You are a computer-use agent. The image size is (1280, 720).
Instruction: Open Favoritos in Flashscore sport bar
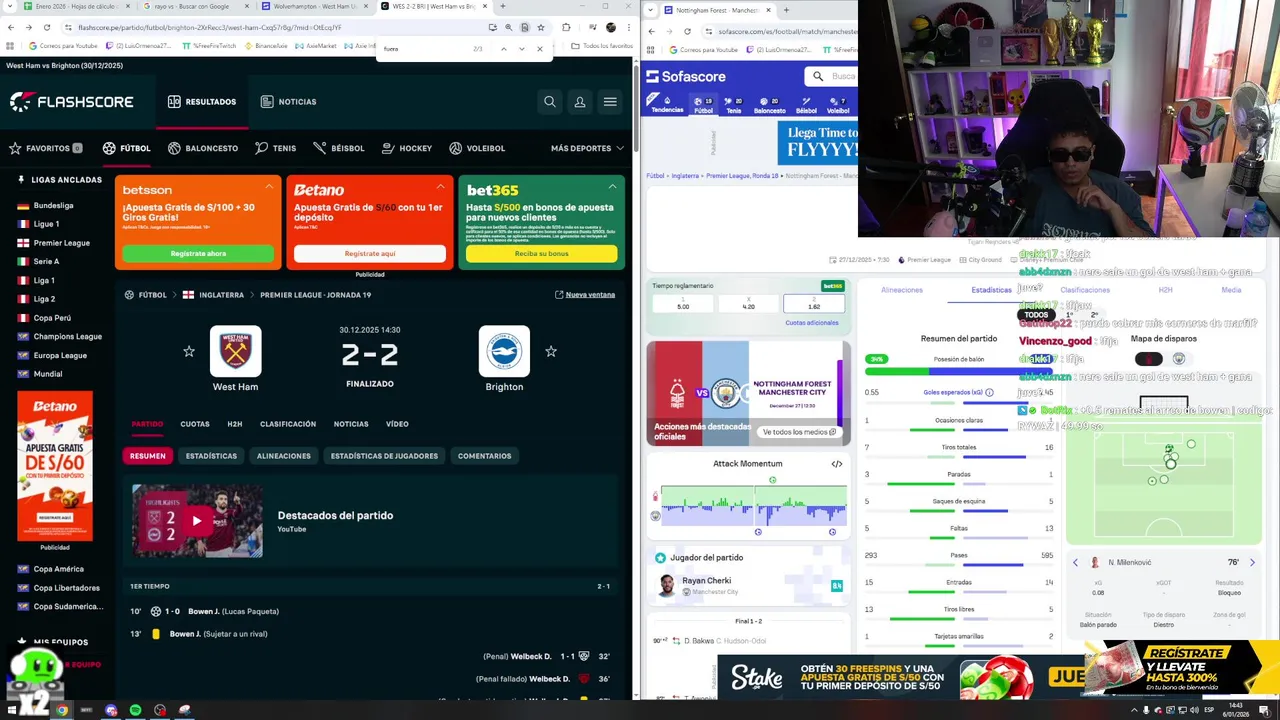point(46,148)
